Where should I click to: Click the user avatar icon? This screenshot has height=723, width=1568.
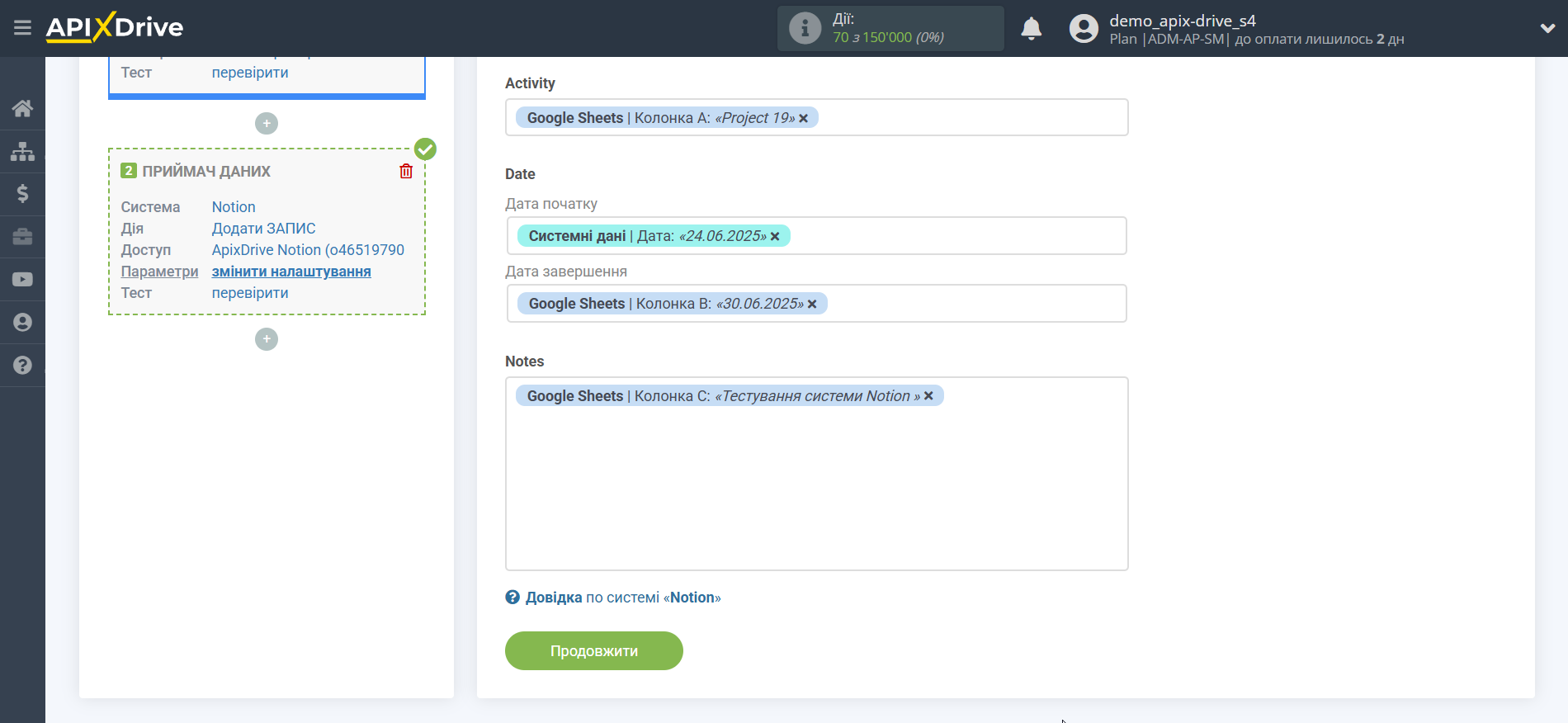1084,29
